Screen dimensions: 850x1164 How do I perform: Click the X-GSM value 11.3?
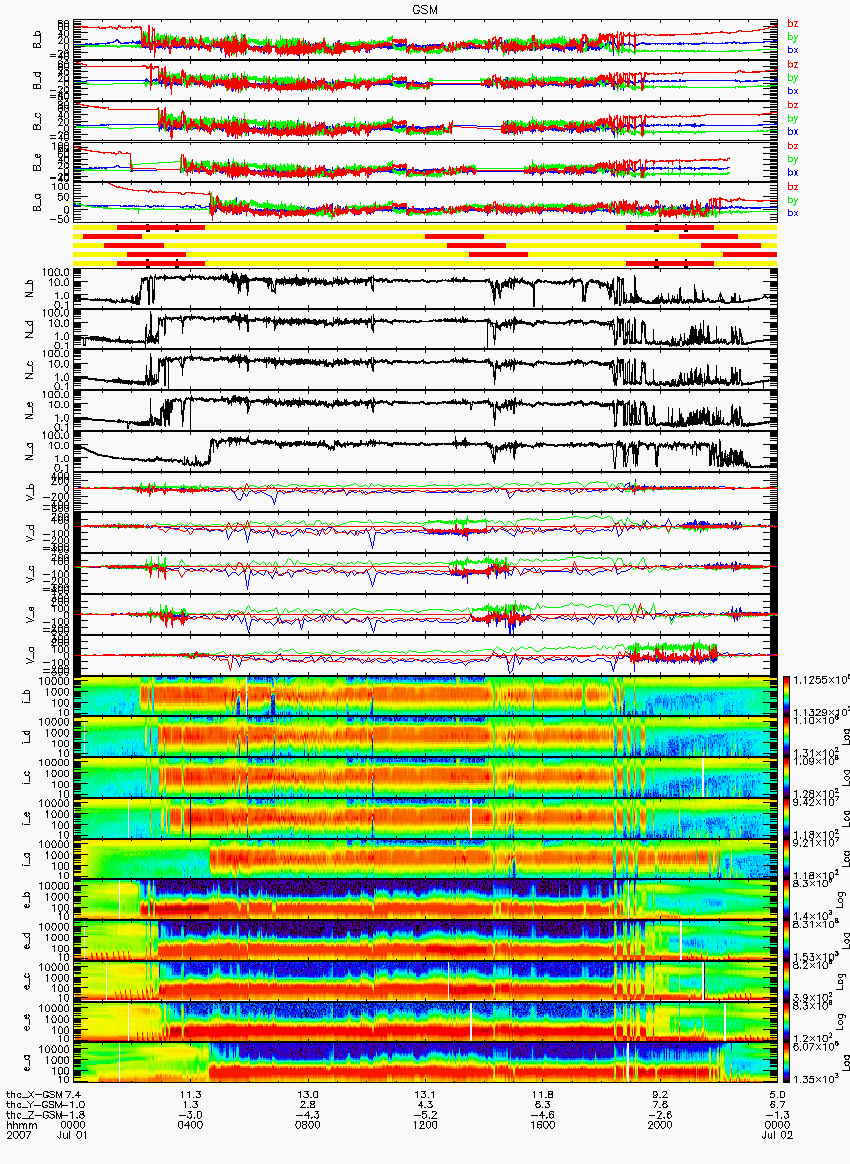coord(191,1095)
